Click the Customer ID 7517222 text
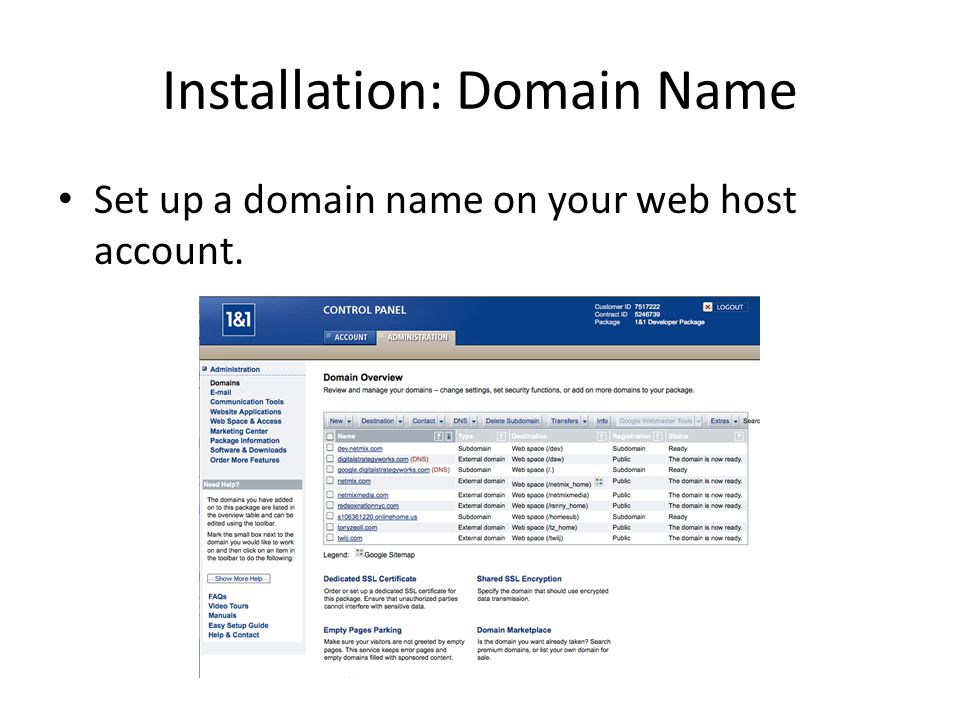 tap(628, 307)
